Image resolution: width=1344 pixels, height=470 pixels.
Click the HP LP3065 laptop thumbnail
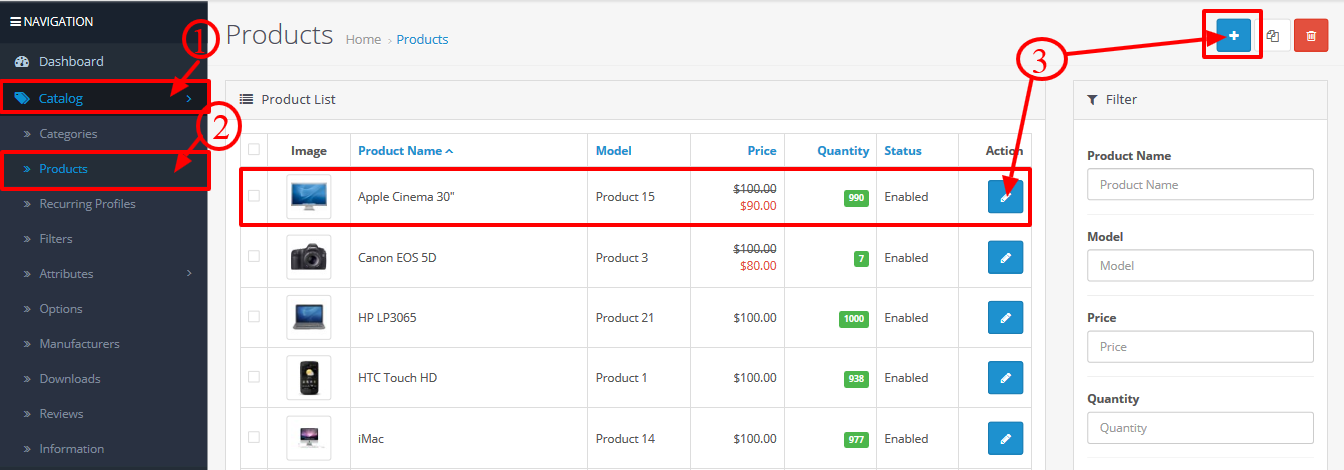click(x=308, y=317)
